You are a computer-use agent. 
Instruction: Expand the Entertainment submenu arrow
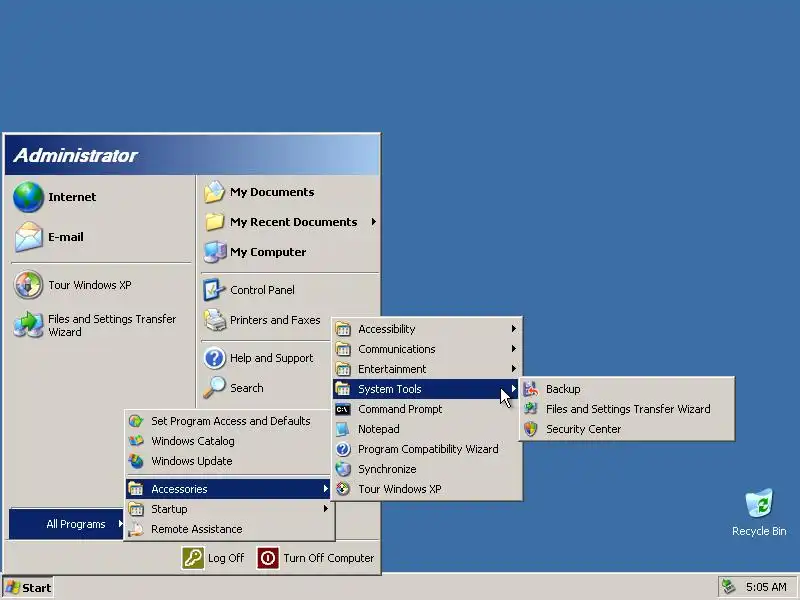click(x=514, y=369)
